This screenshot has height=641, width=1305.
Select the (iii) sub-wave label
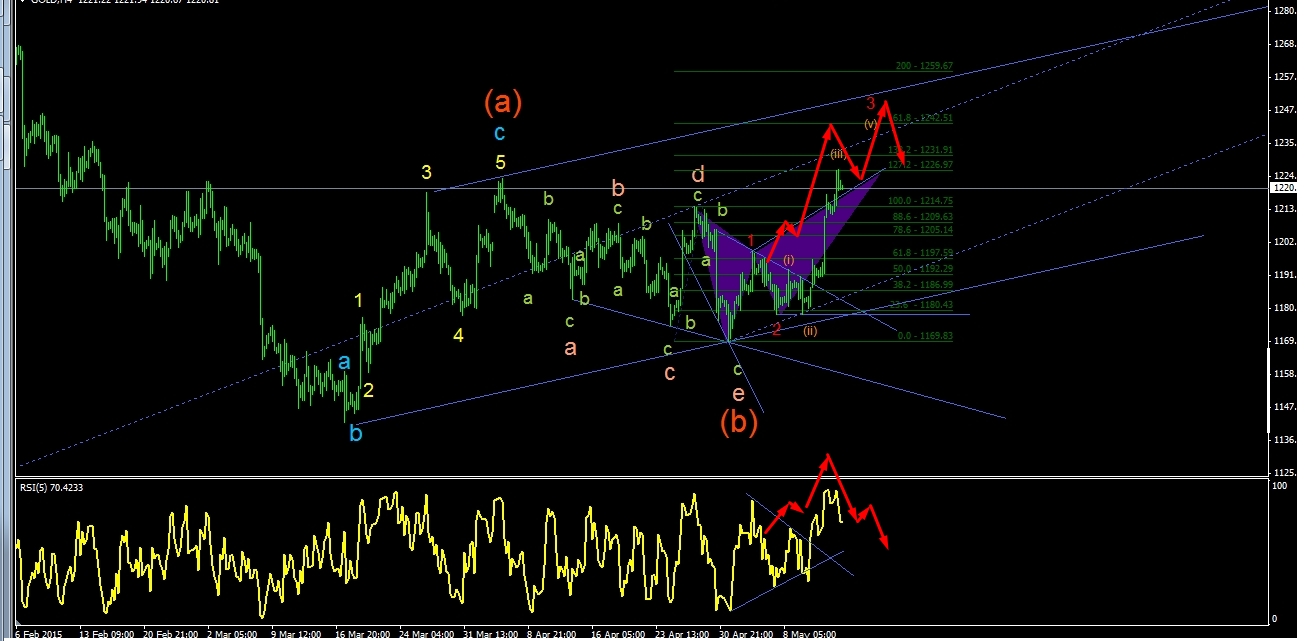tap(839, 153)
